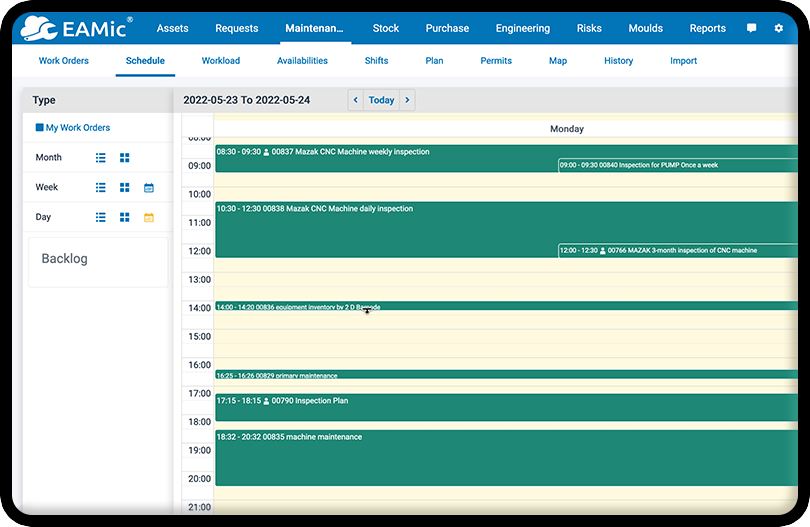Open the Week calendar view icon
Image resolution: width=810 pixels, height=527 pixels.
click(x=149, y=188)
